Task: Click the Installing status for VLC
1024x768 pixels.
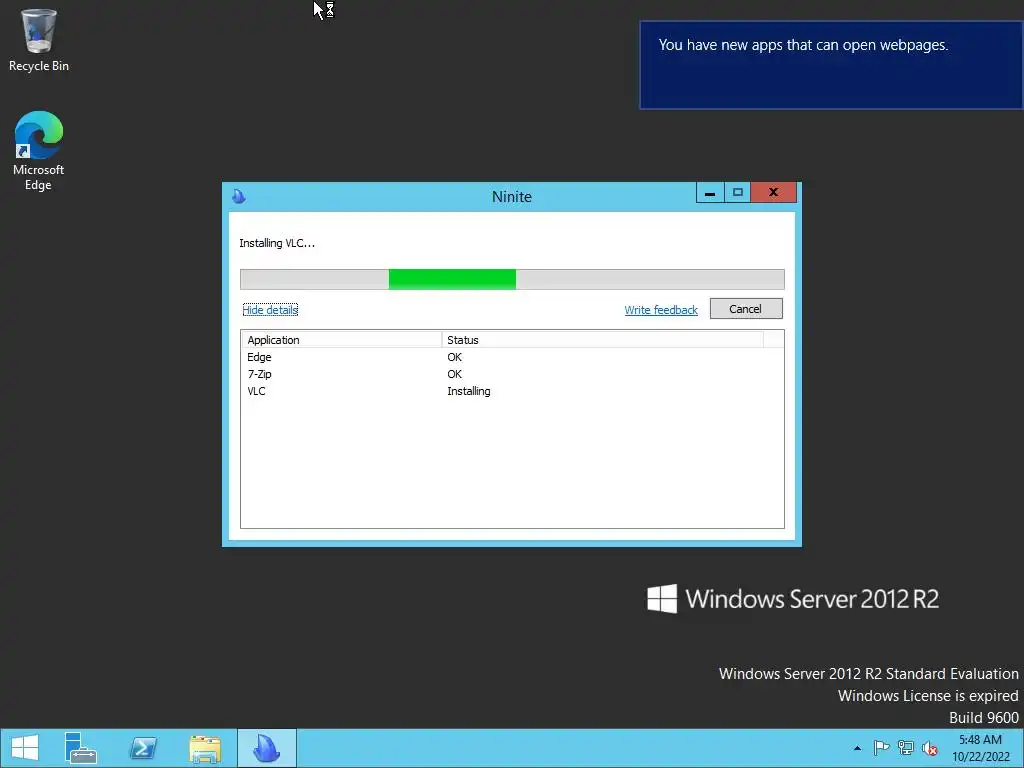Action: [469, 391]
